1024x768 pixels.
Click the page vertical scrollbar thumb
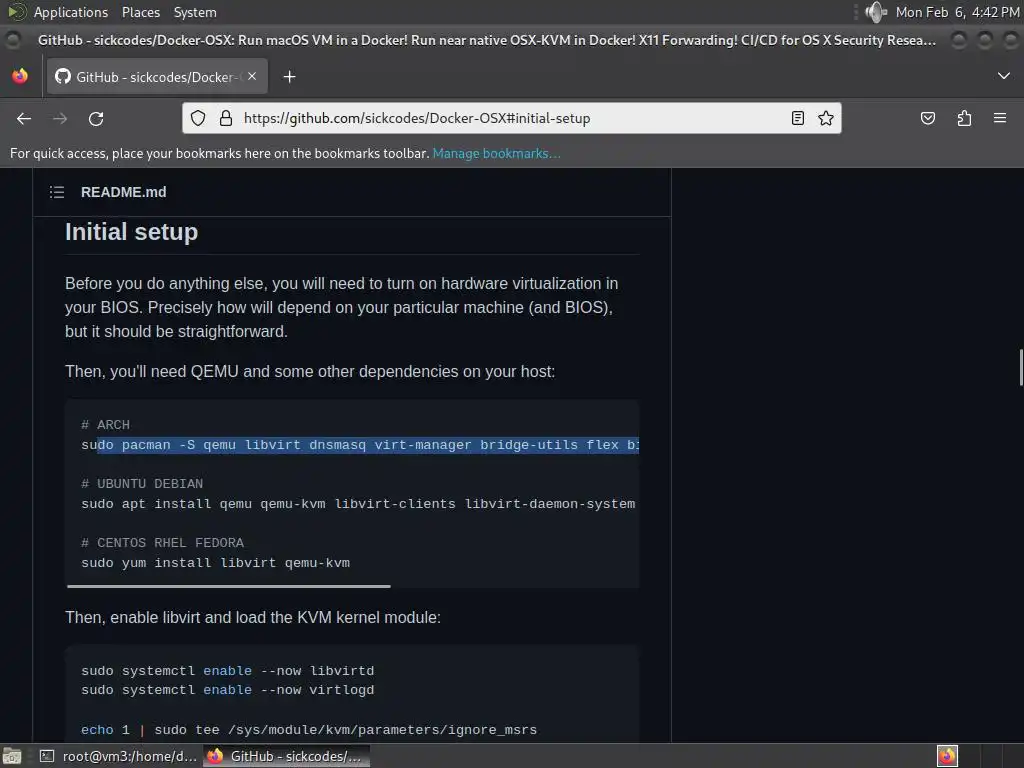tap(1021, 368)
